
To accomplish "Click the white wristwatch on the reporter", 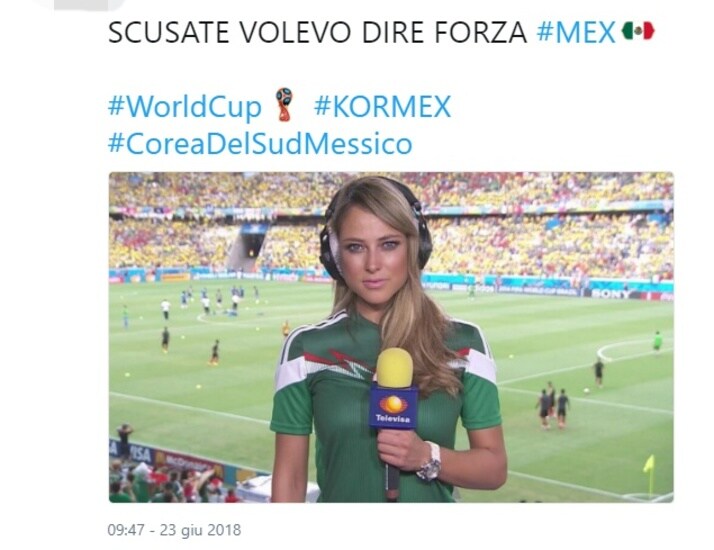I will (x=431, y=461).
